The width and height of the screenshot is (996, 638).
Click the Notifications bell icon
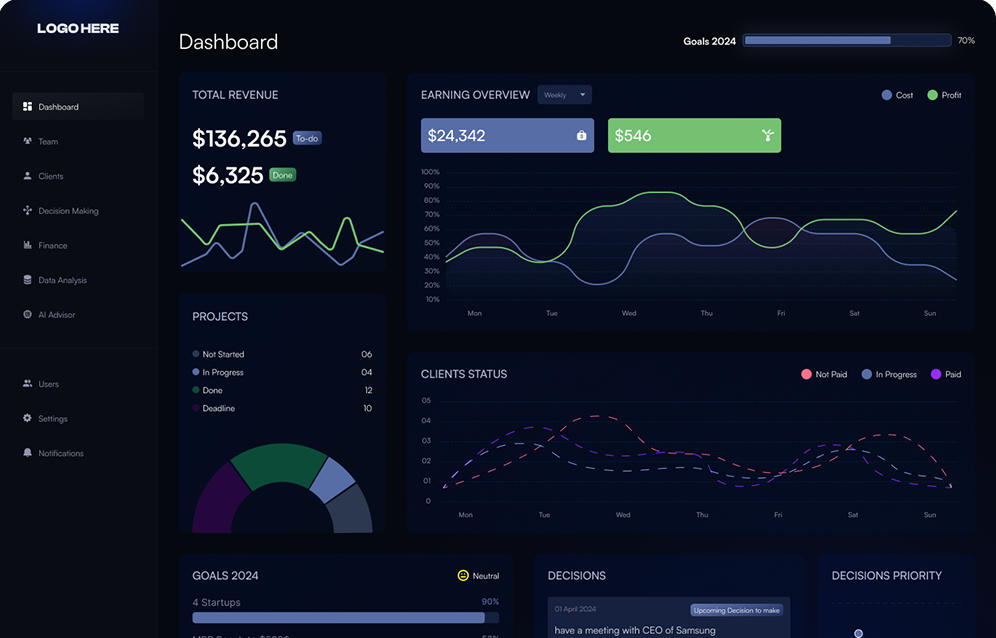point(28,453)
